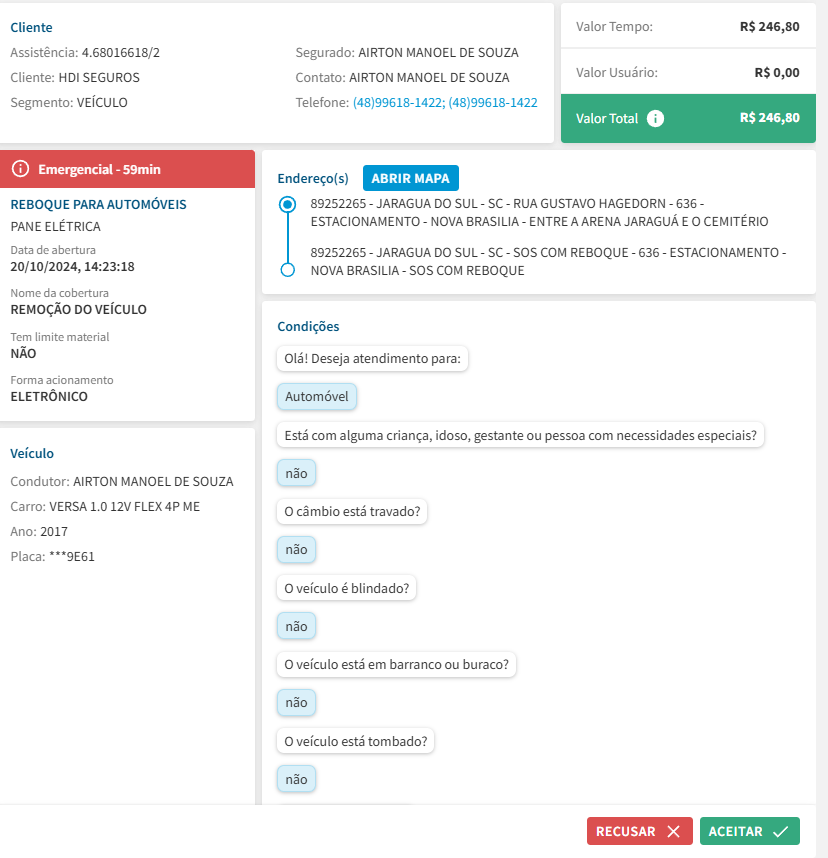Click the 'não' answer under câmbio travado
This screenshot has height=858, width=828.
(296, 549)
